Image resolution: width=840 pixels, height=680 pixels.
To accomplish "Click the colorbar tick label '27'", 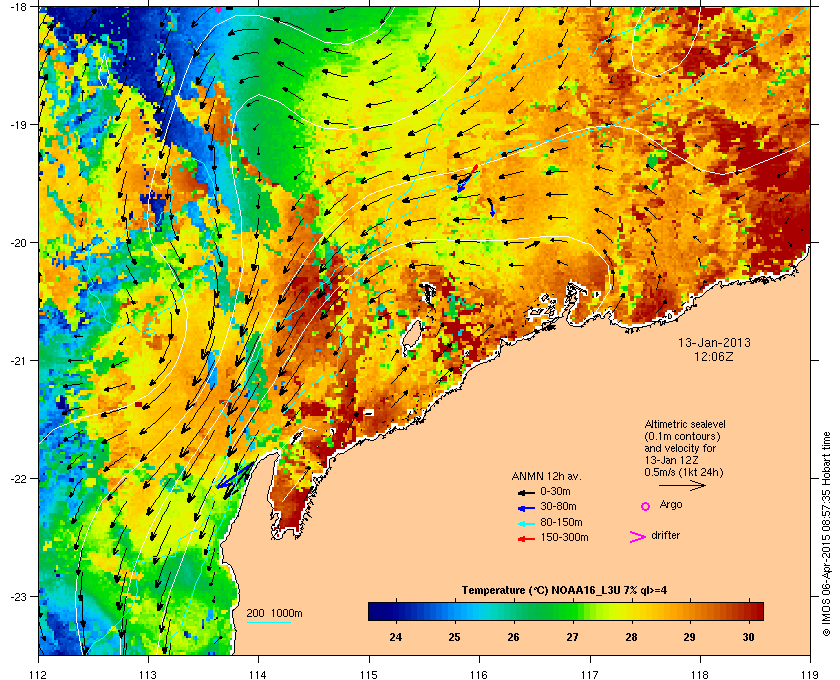I will (x=572, y=637).
